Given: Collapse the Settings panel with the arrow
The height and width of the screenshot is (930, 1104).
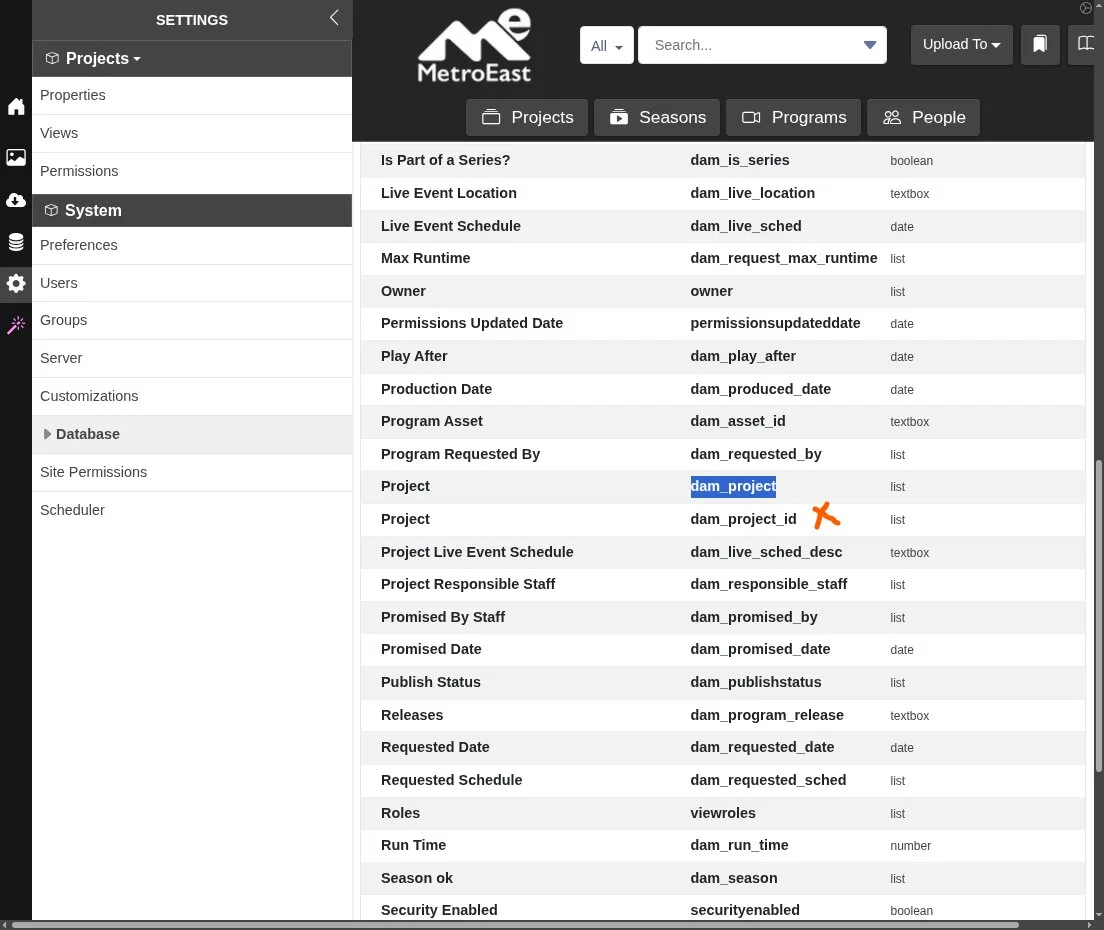Looking at the screenshot, I should click(334, 18).
